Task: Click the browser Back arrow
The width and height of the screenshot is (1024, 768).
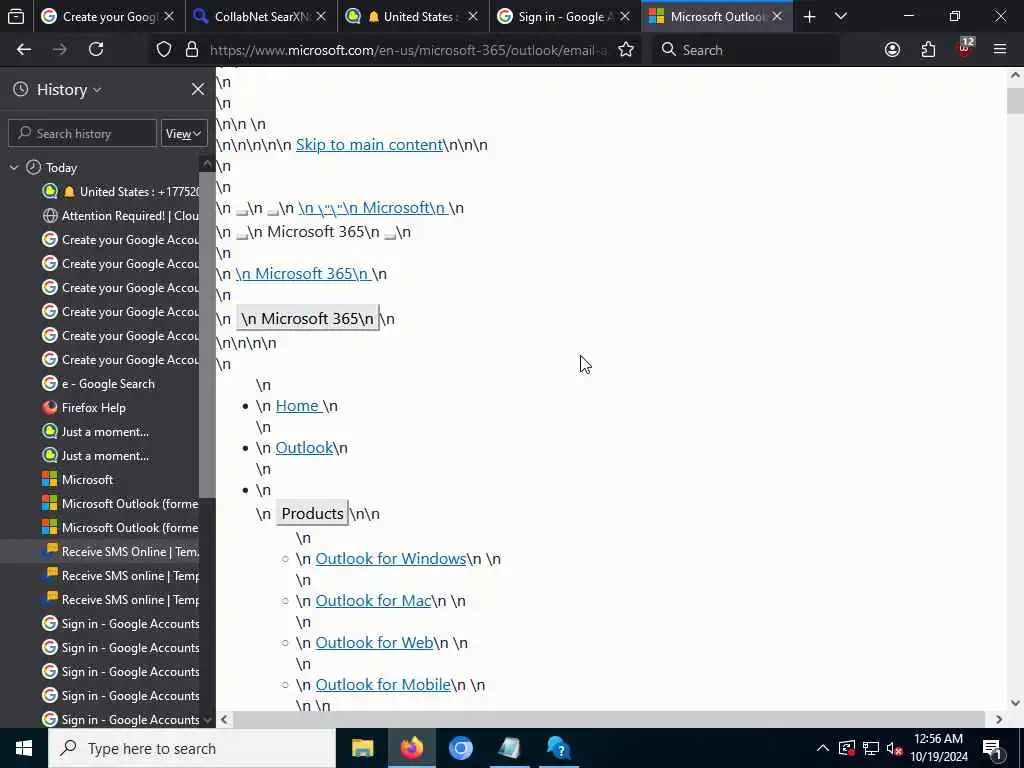Action: (24, 50)
